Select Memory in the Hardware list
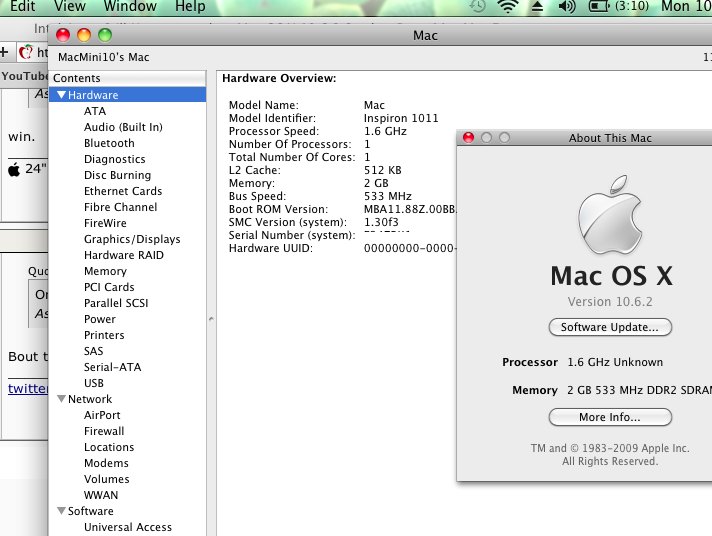 pyautogui.click(x=105, y=271)
